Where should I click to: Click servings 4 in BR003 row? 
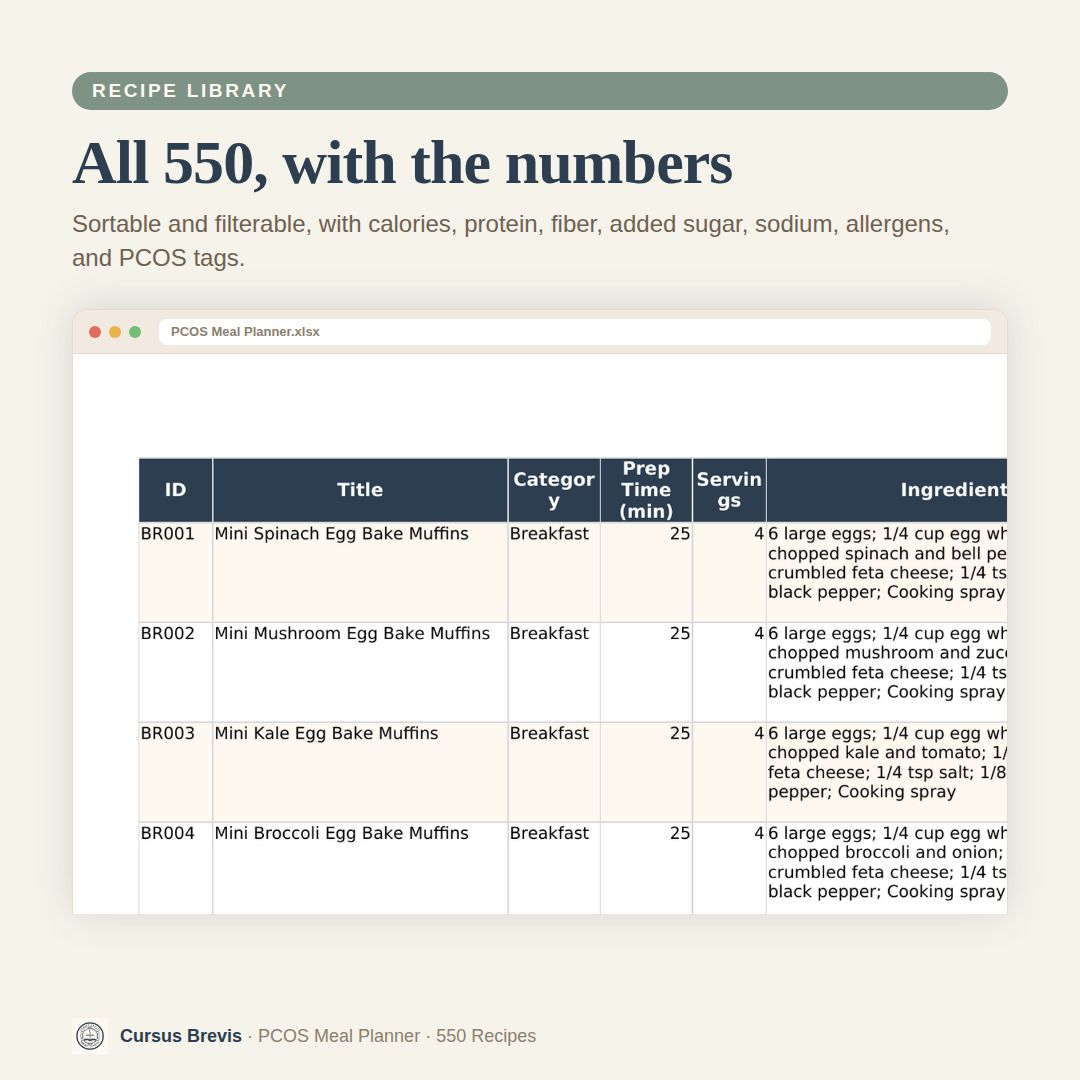pos(729,772)
